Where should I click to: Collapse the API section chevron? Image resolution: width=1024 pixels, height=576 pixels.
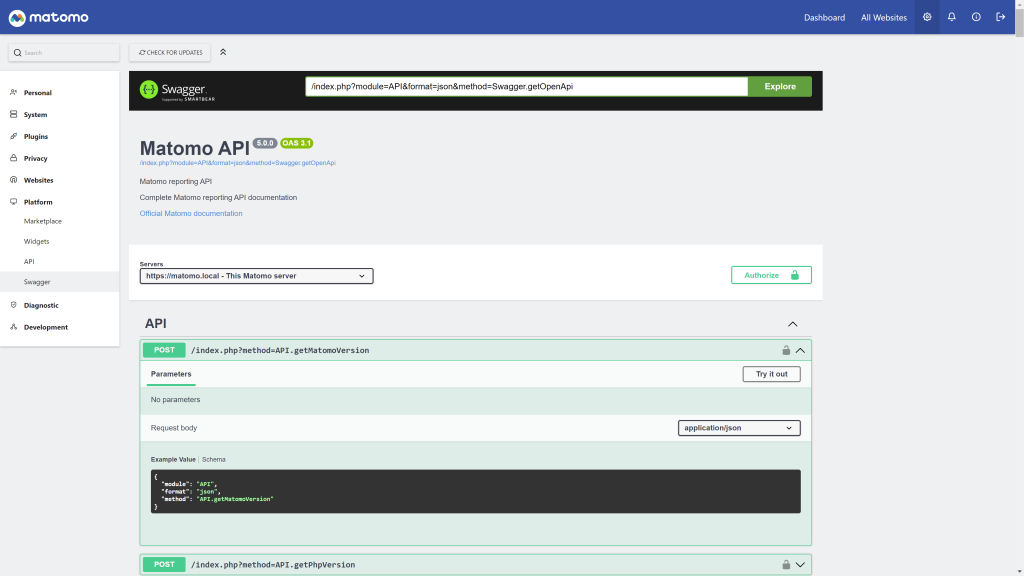pyautogui.click(x=793, y=324)
